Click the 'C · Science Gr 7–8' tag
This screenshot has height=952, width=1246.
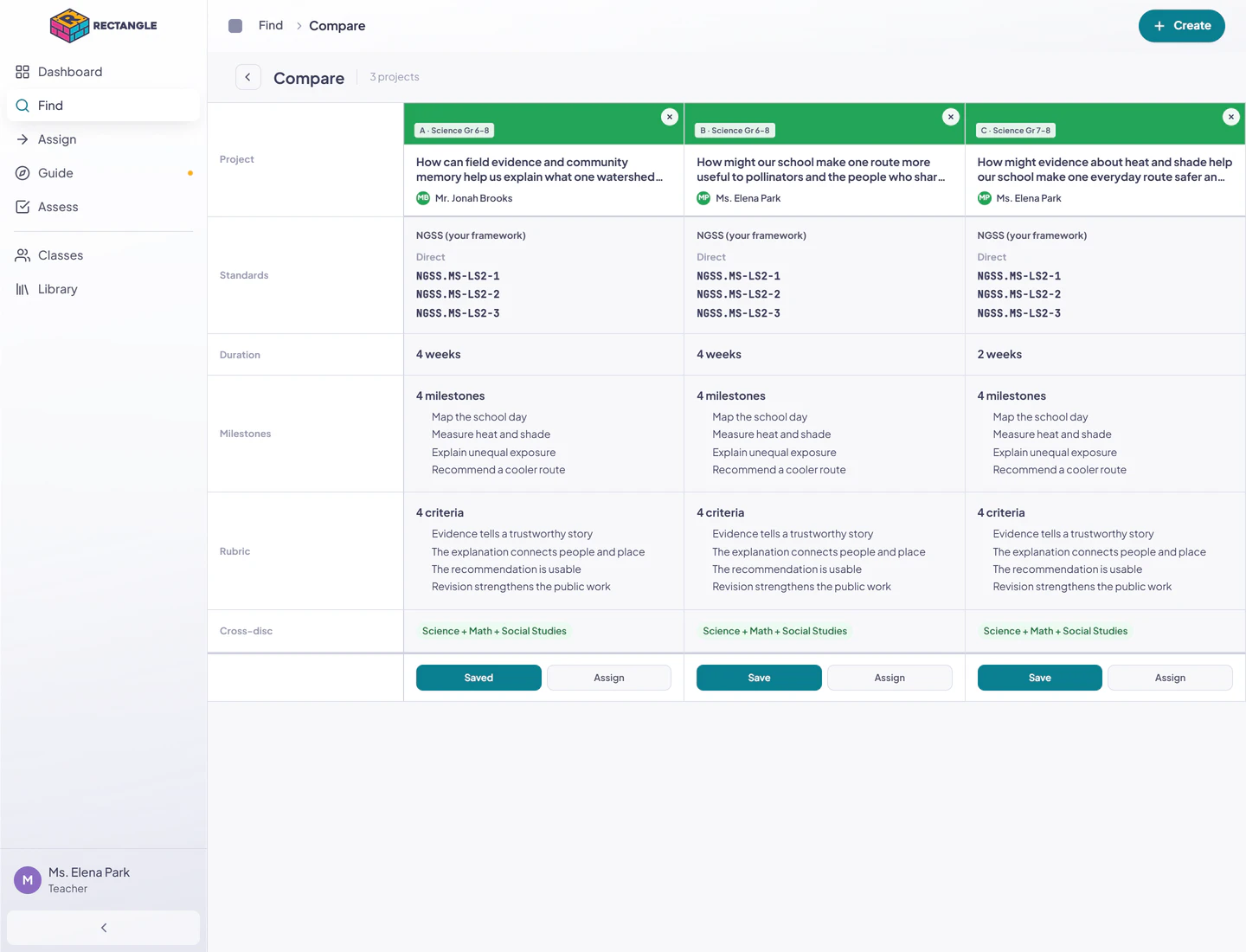pos(1017,131)
